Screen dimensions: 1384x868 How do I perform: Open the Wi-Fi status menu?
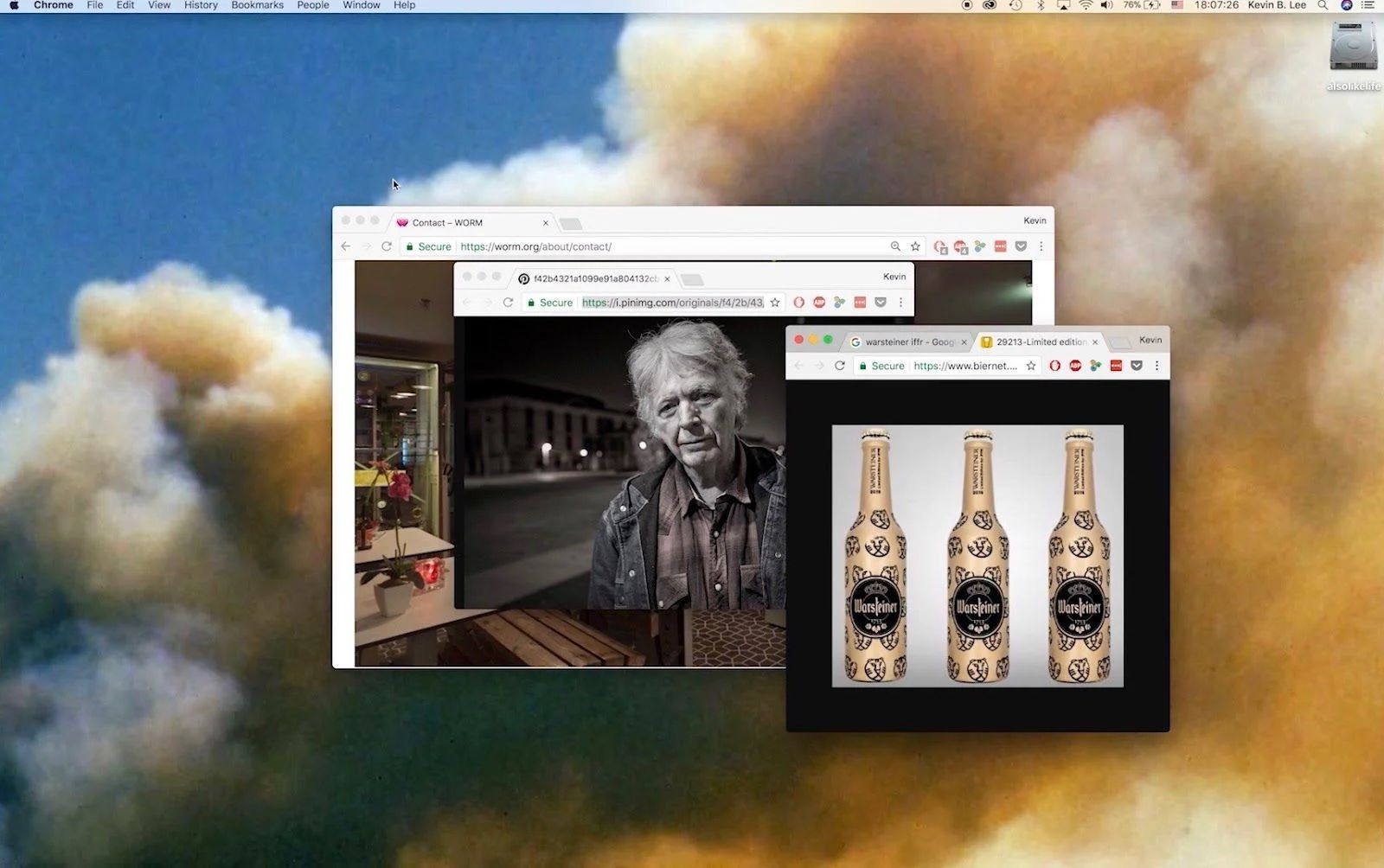[x=1085, y=5]
